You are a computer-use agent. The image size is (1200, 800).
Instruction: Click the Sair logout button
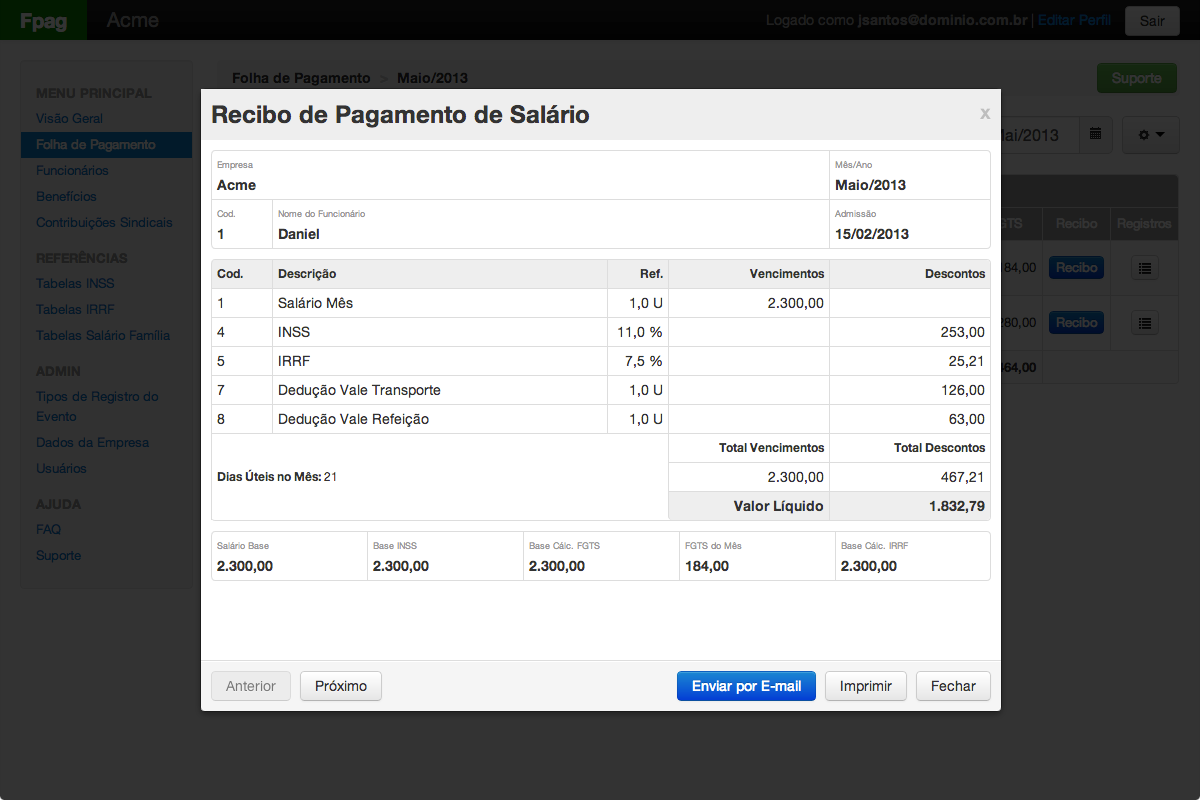coord(1152,20)
